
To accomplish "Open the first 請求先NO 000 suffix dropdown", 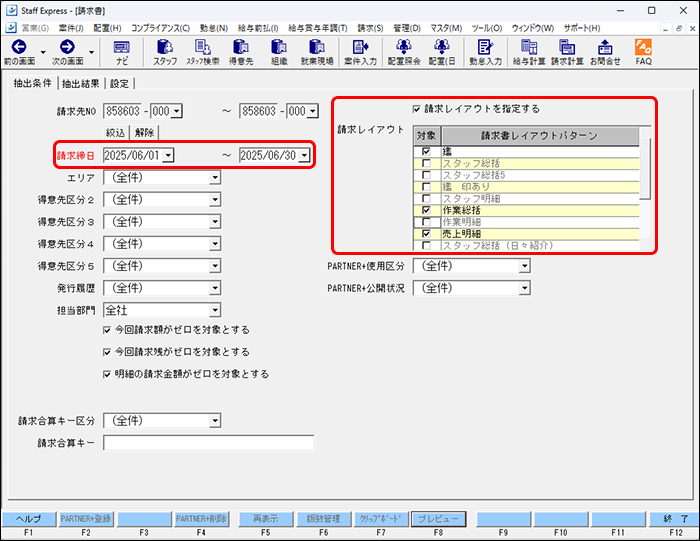I will (x=177, y=111).
